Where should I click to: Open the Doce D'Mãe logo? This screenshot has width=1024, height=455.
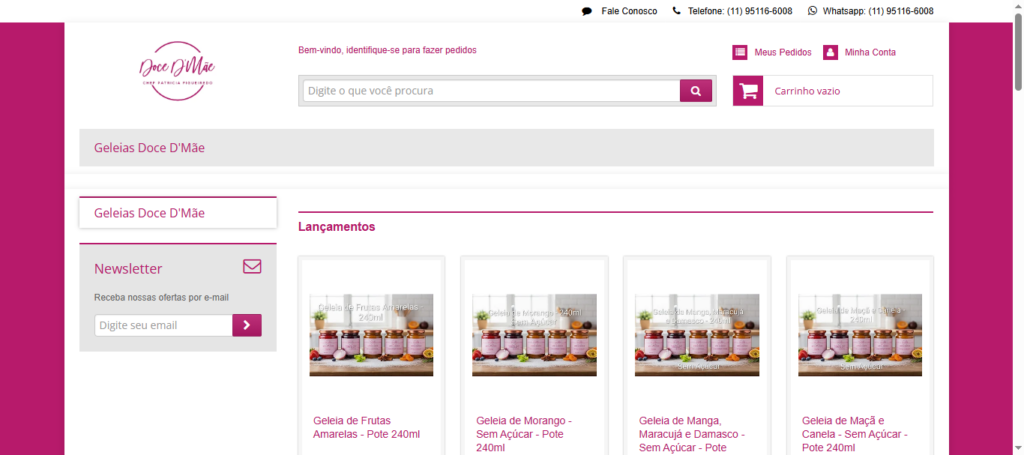pos(177,70)
